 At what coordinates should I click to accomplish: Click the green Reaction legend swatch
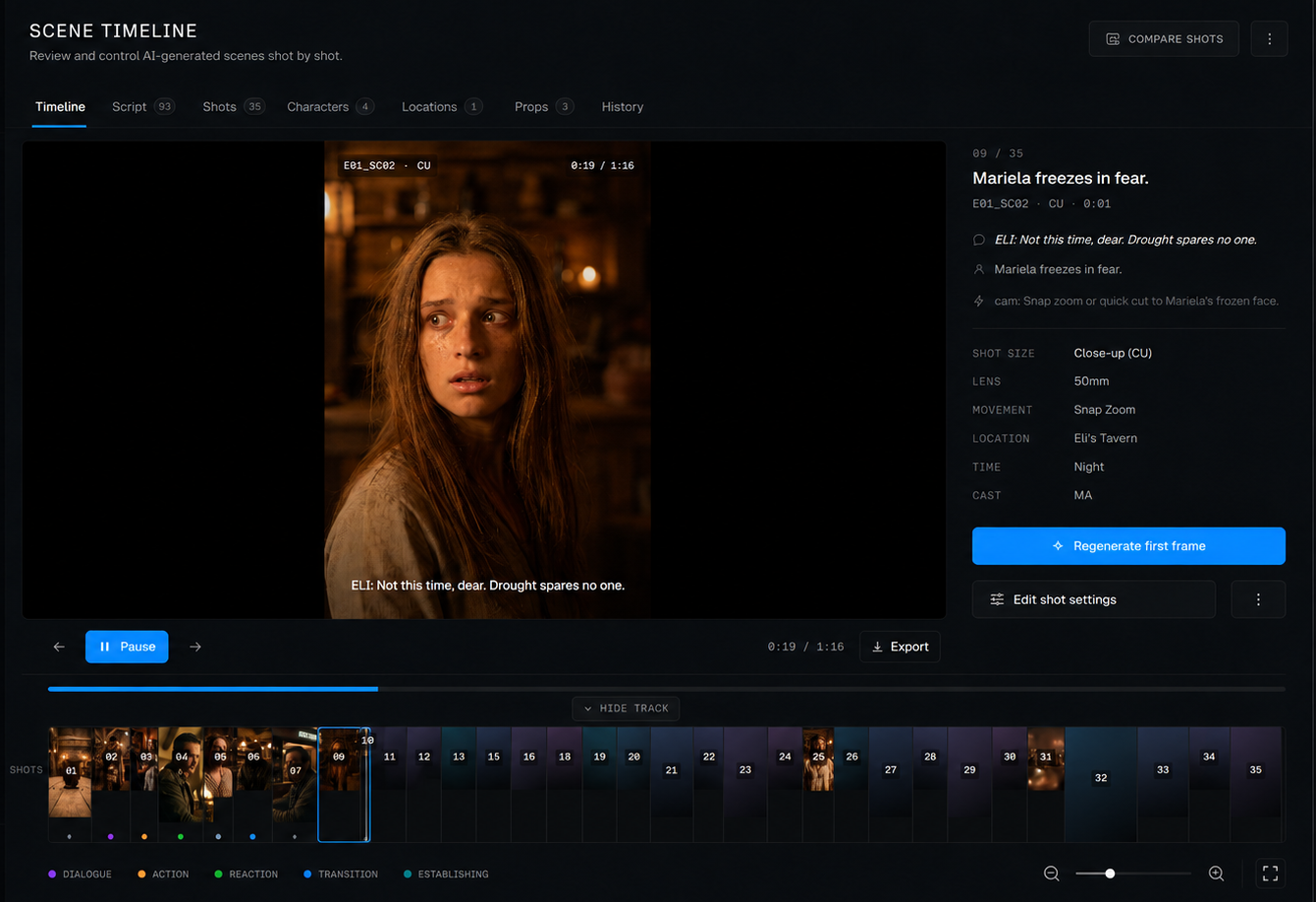click(x=218, y=874)
